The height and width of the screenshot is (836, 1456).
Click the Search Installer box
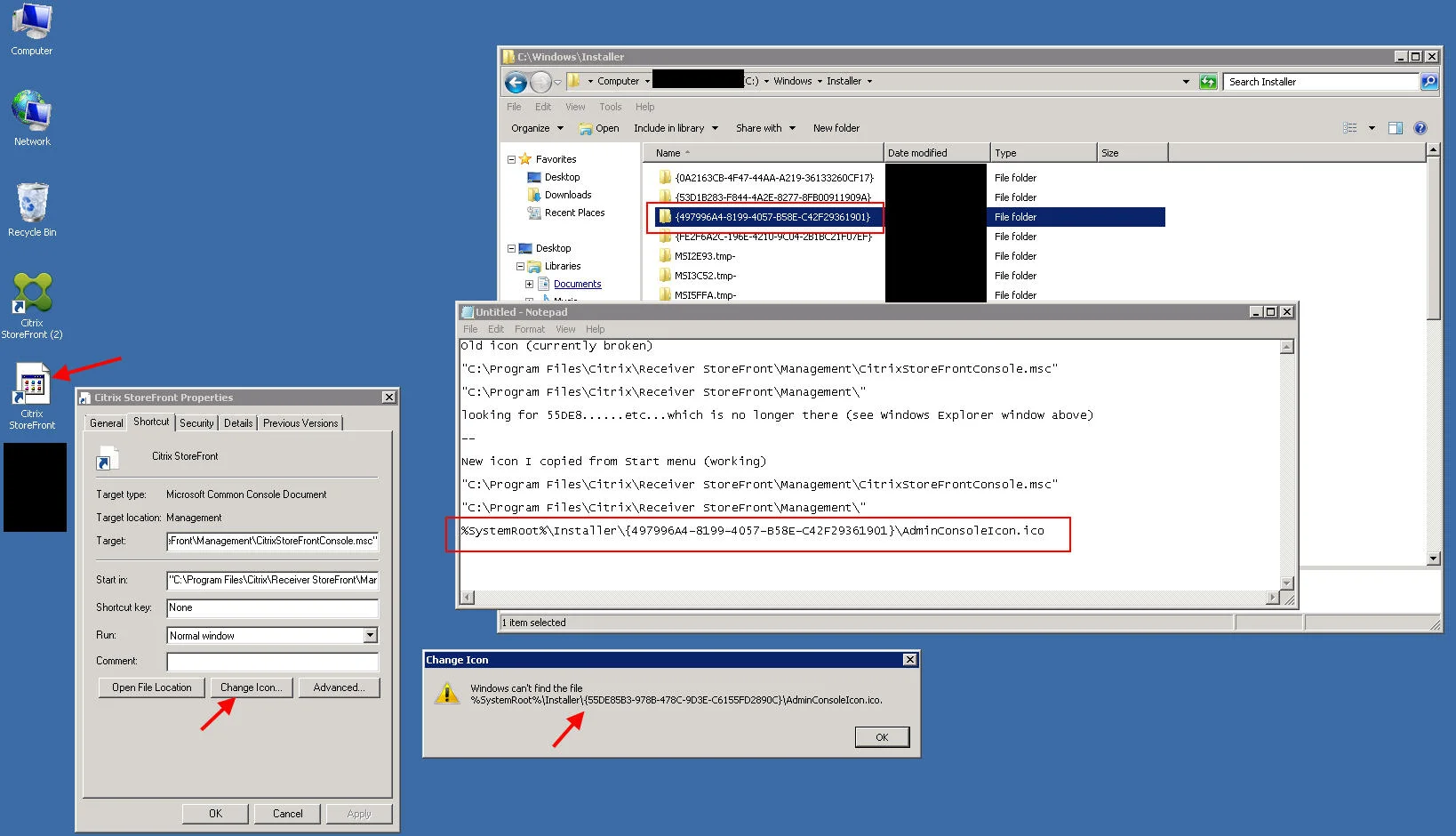pos(1321,82)
